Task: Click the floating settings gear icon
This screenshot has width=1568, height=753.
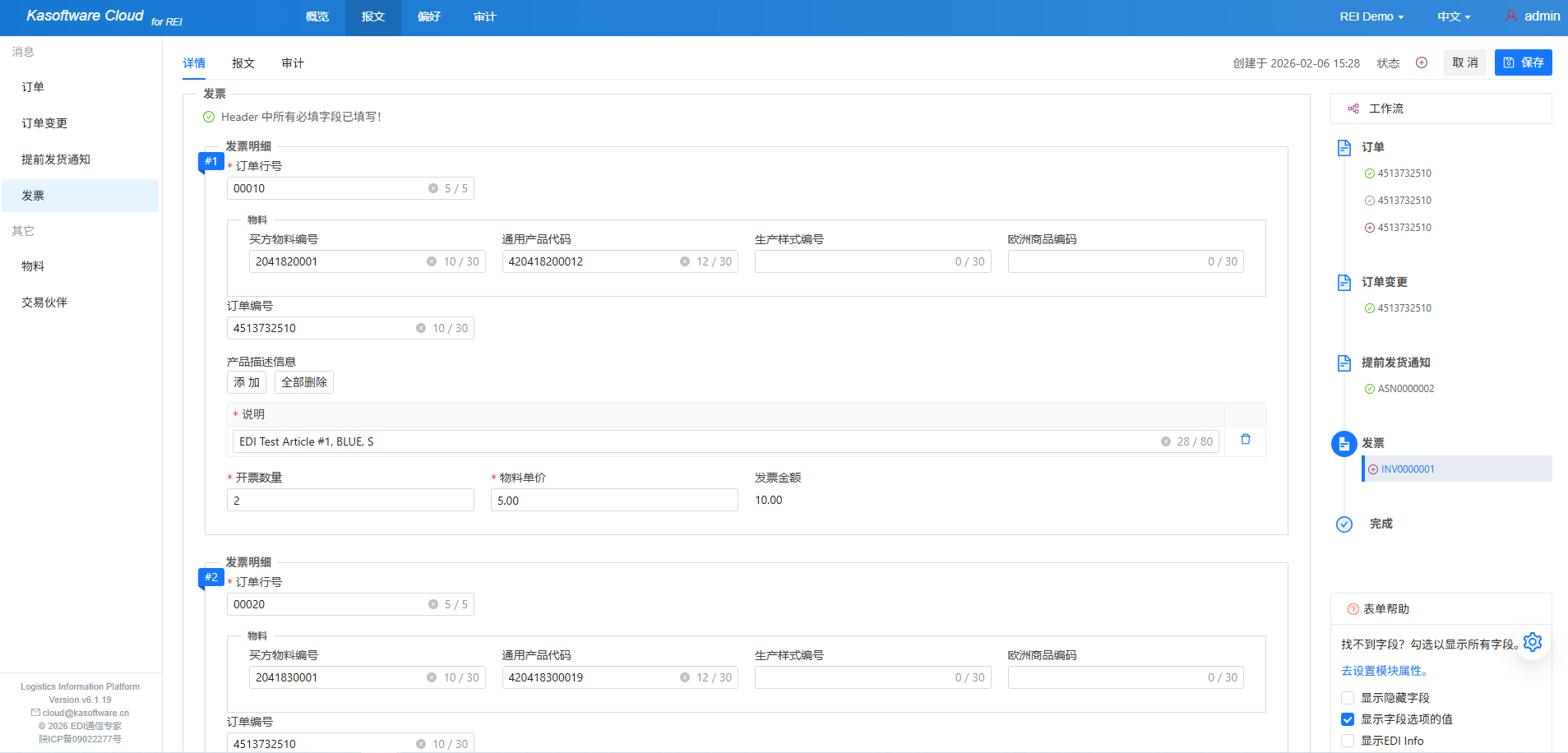Action: tap(1533, 642)
